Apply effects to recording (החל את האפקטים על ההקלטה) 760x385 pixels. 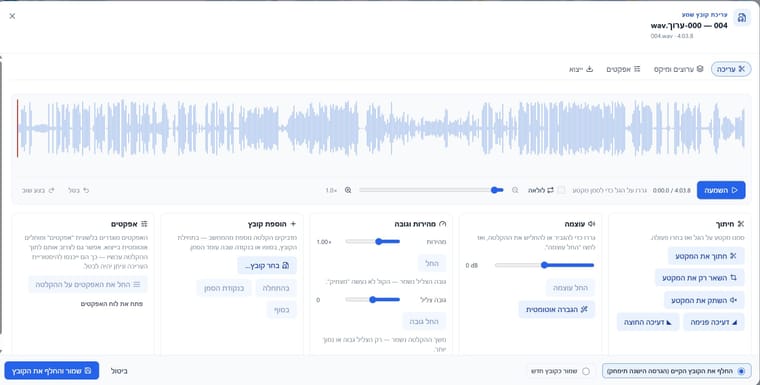[x=88, y=285]
